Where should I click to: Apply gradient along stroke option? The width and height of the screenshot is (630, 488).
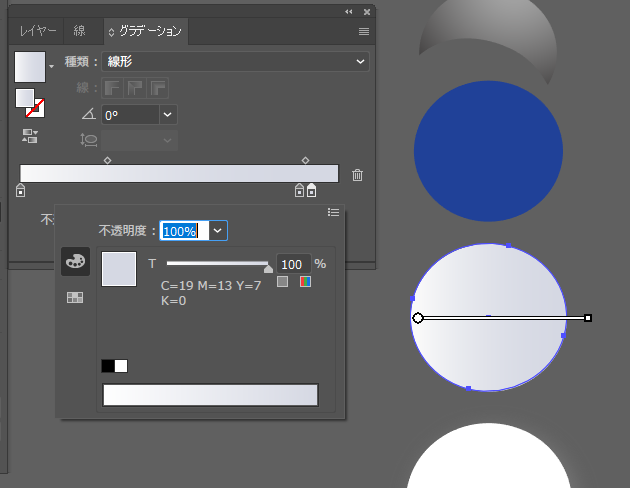point(135,88)
